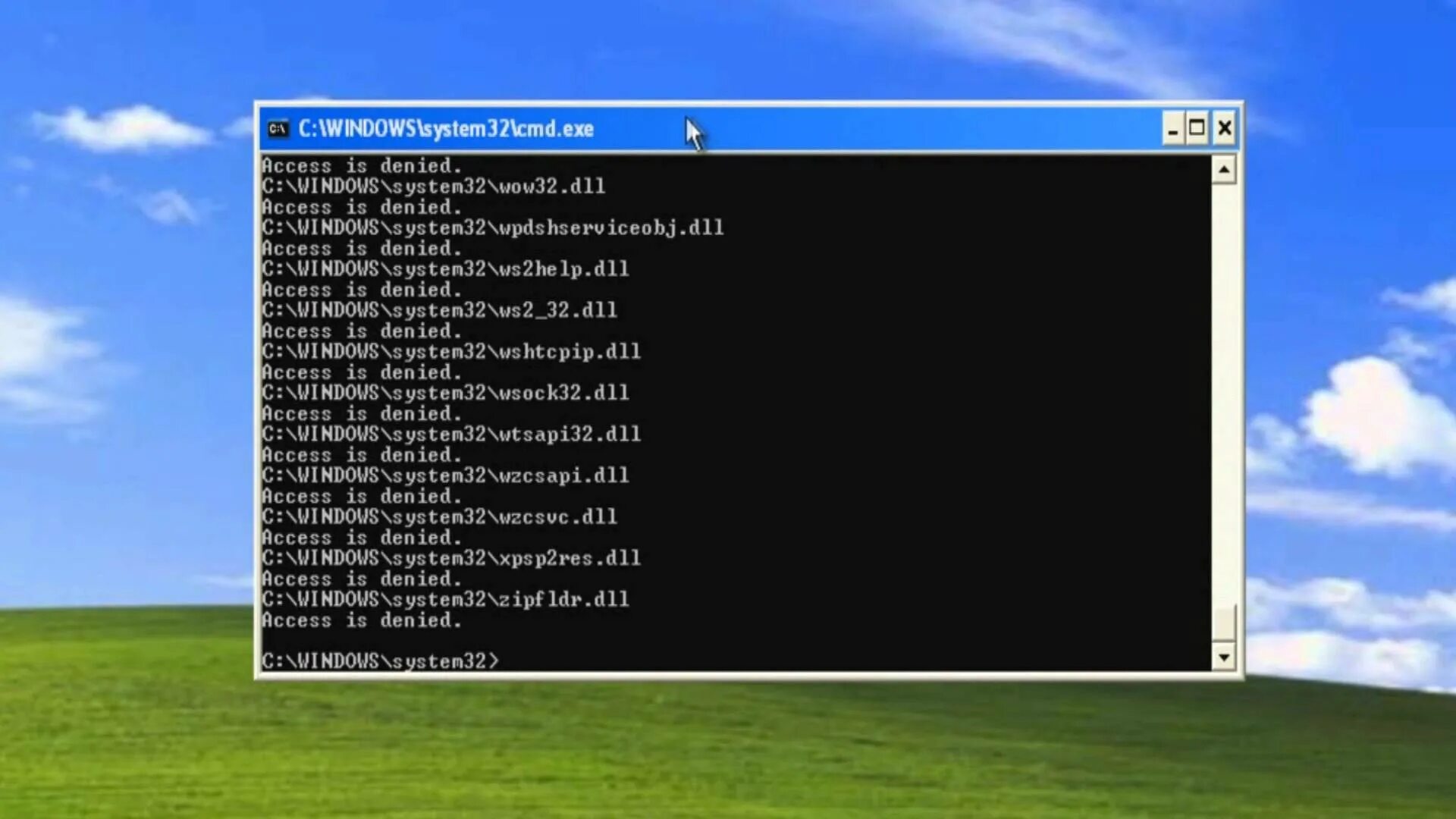Click the zipfldr.dll path line
Image resolution: width=1456 pixels, height=819 pixels.
click(445, 600)
